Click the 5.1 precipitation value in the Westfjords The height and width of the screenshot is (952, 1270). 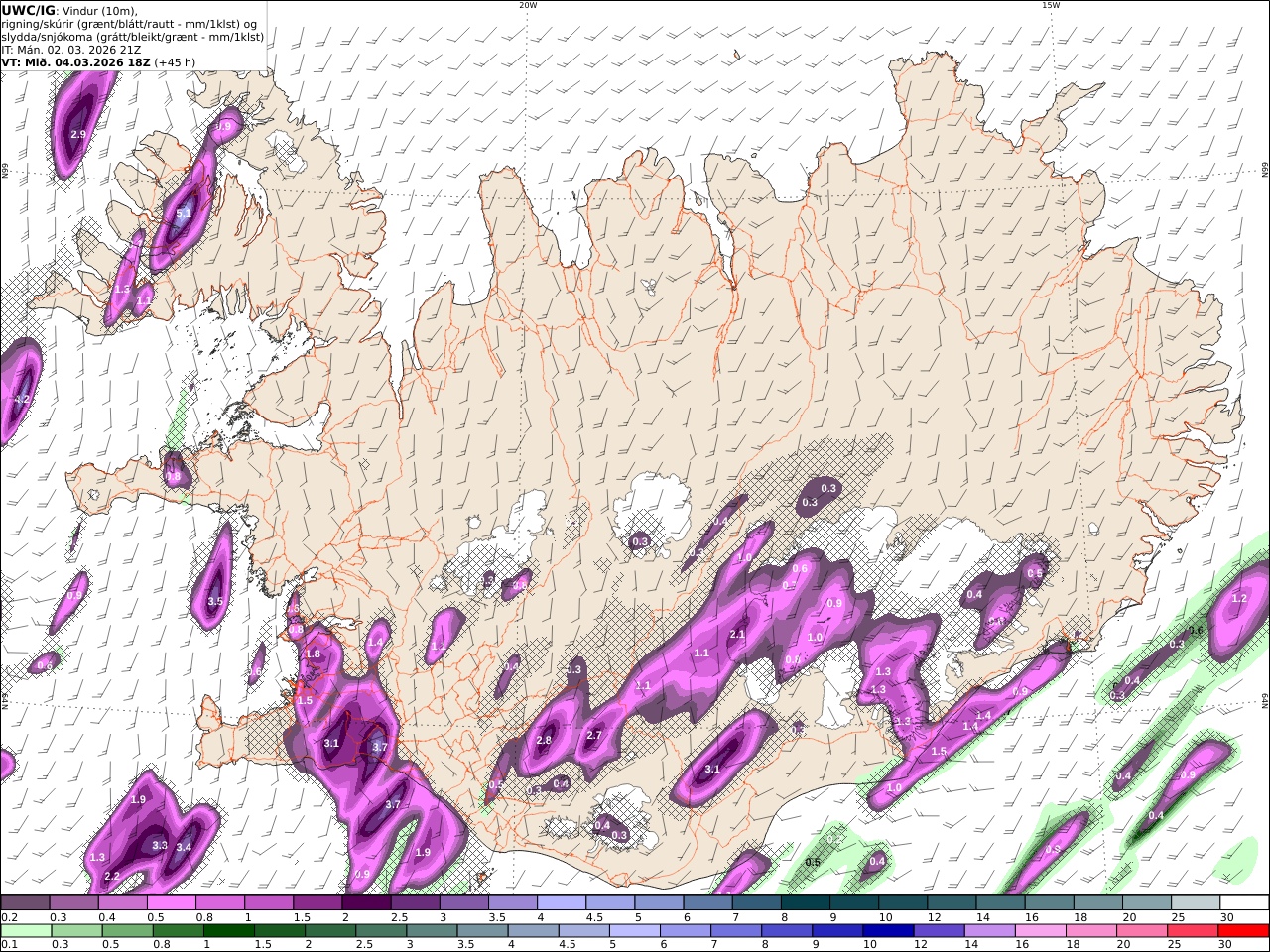184,213
